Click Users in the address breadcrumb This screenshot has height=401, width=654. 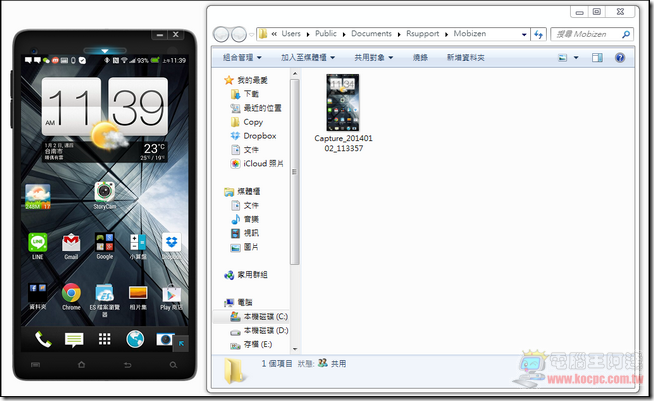(x=291, y=34)
